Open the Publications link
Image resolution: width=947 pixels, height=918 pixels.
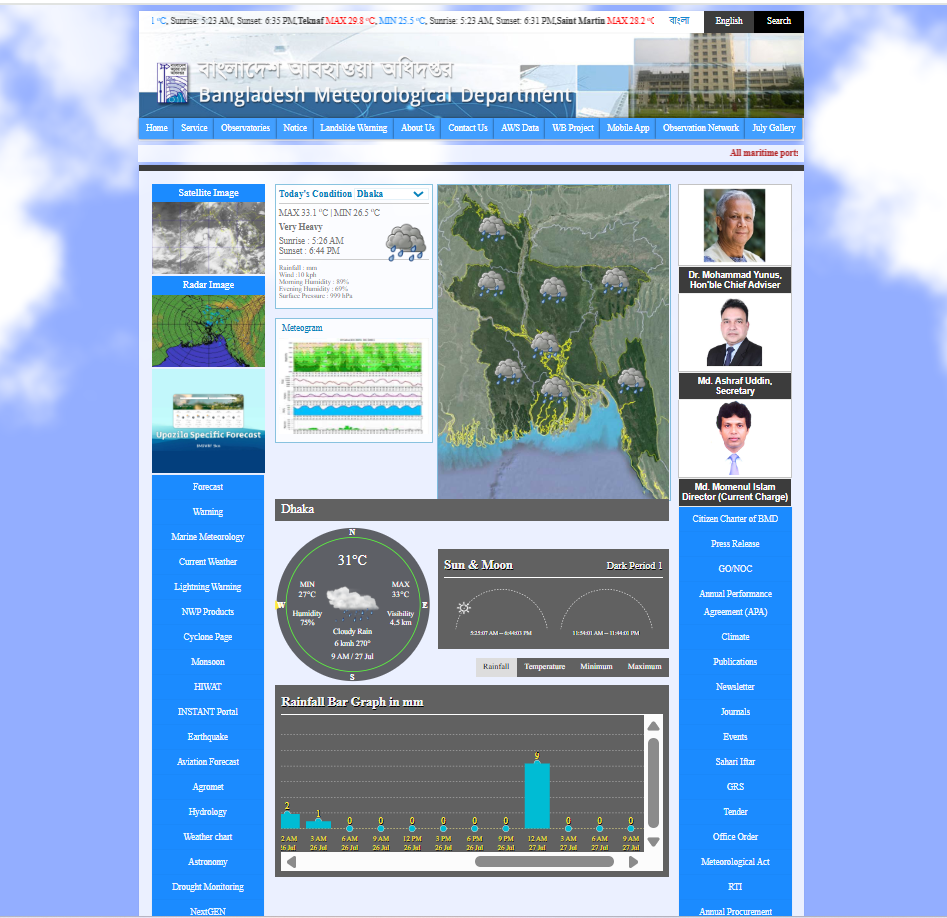pos(735,662)
